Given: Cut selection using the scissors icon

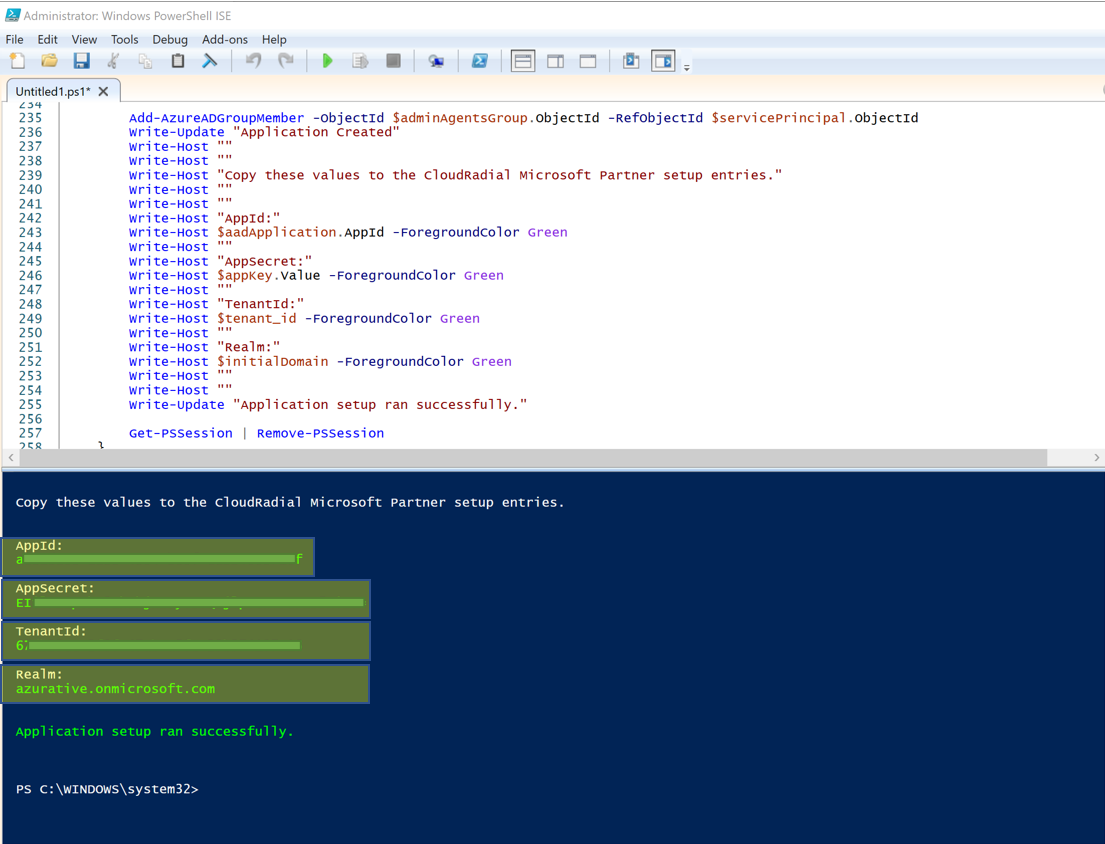Looking at the screenshot, I should click(x=113, y=61).
